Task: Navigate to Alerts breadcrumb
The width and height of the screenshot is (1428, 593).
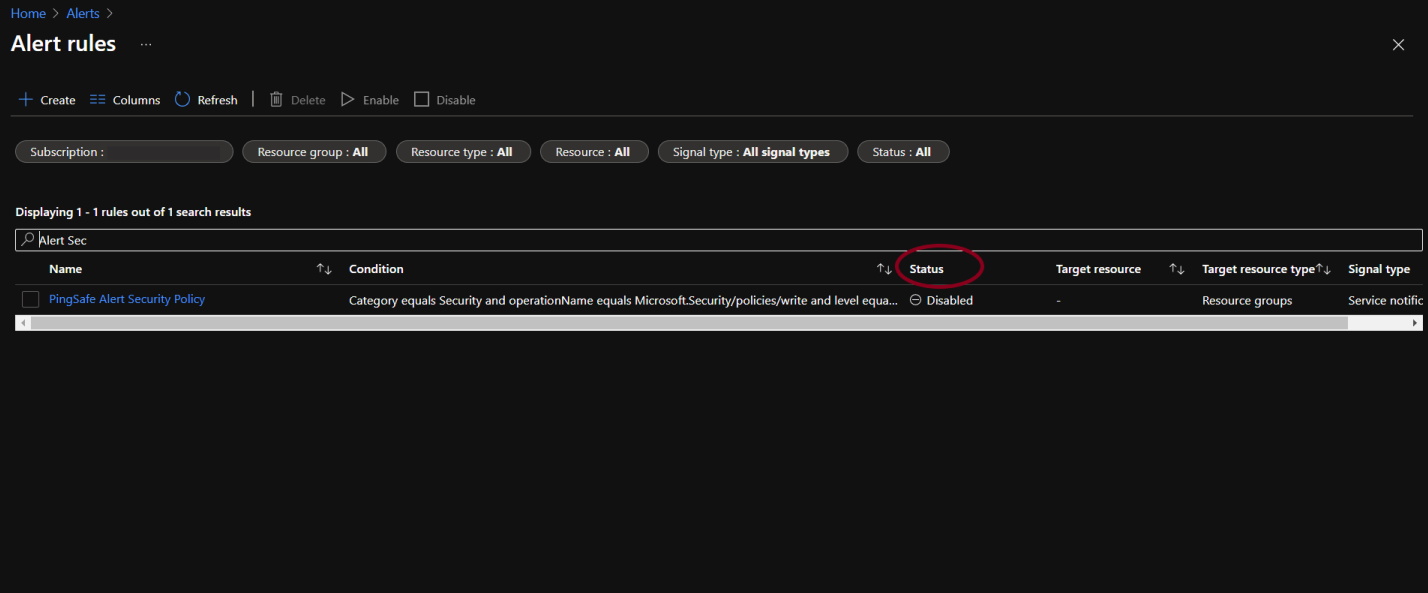Action: pos(83,14)
